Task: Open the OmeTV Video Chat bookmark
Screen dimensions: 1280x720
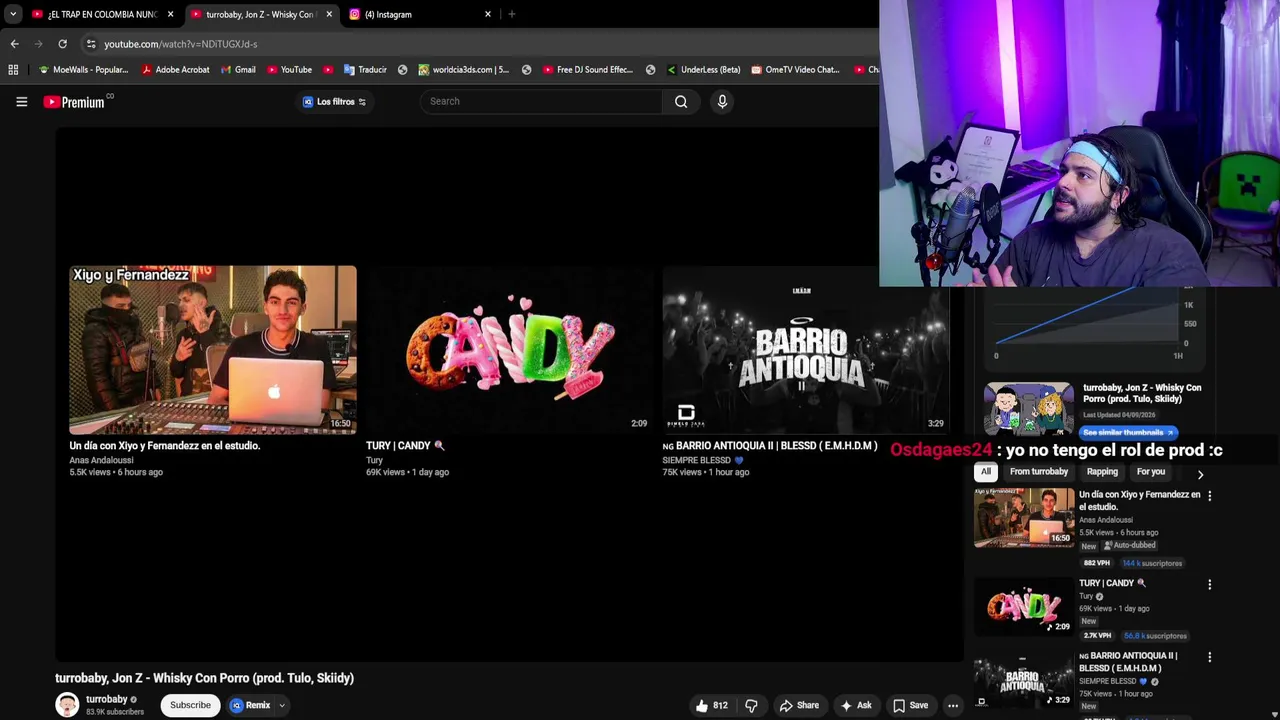Action: coord(795,70)
